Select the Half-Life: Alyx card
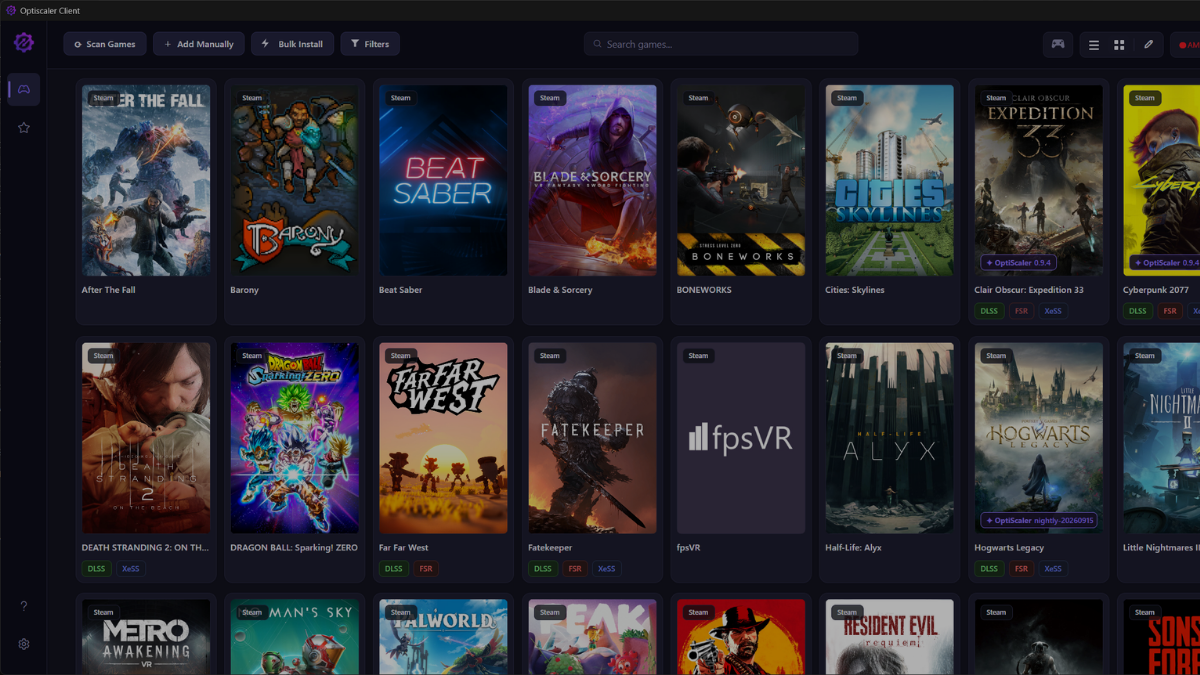Screen dimensions: 1200x675 pyautogui.click(x=889, y=460)
